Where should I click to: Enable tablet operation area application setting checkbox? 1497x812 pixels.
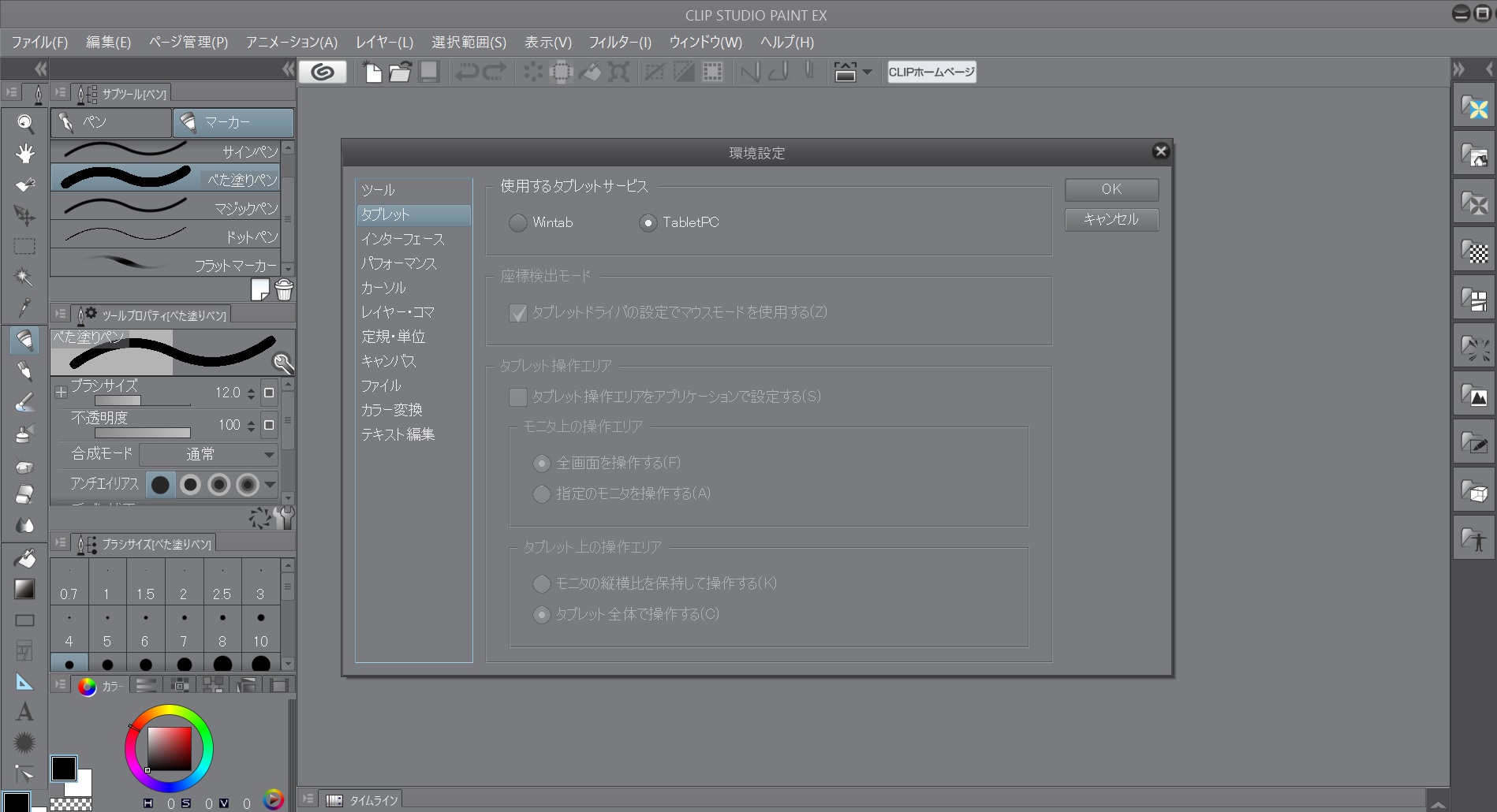[x=518, y=397]
